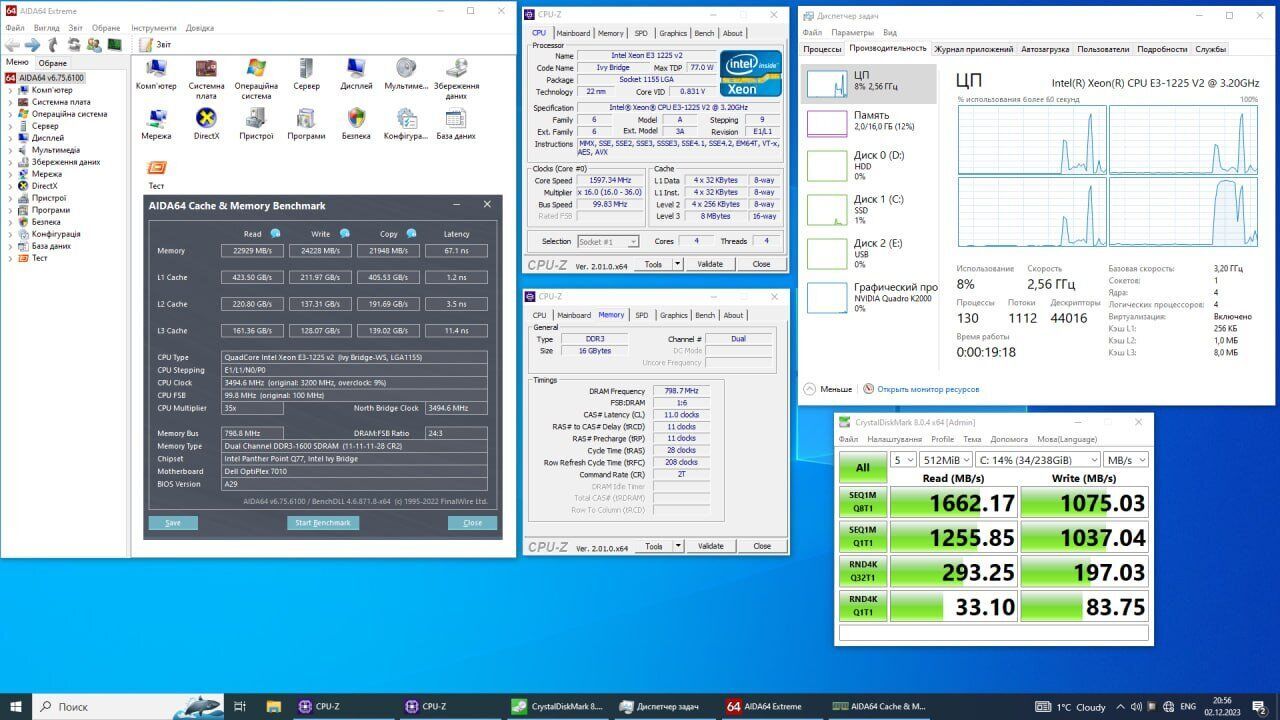Collapse Task Manager with Меньше toggle
1280x720 pixels.
click(x=828, y=389)
